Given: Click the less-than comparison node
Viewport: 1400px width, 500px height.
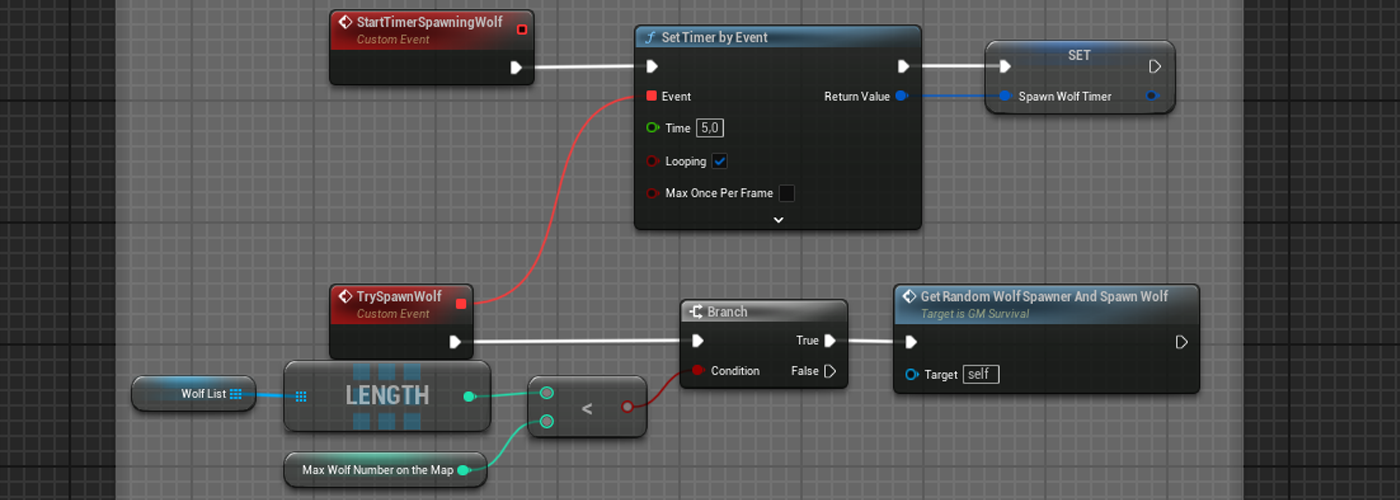Looking at the screenshot, I should point(587,408).
